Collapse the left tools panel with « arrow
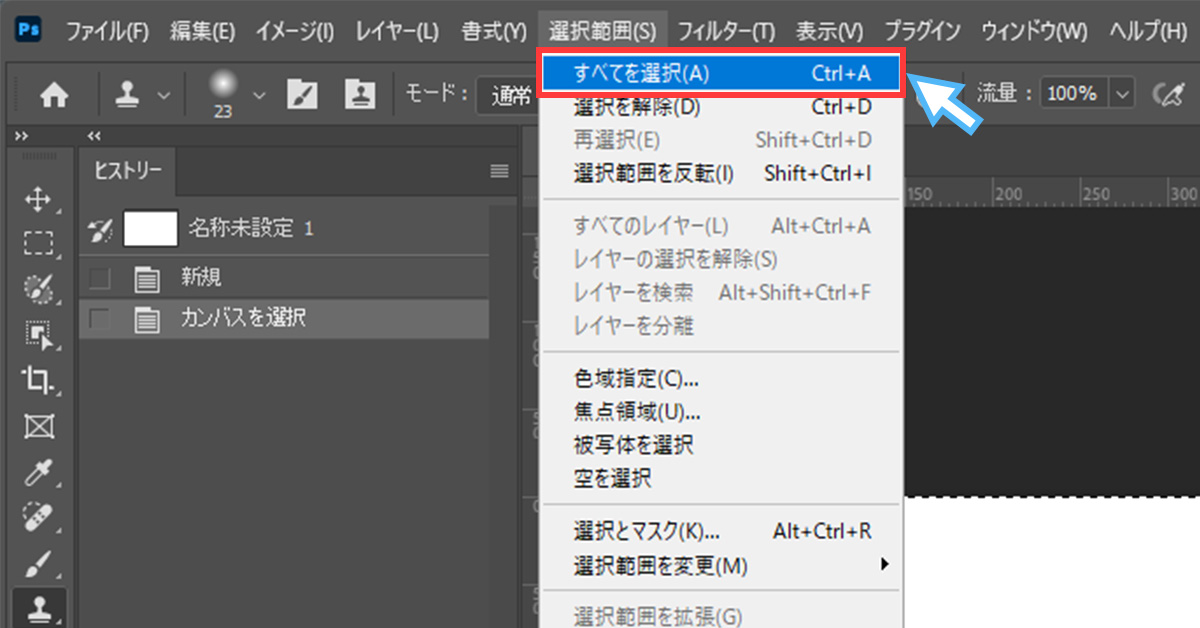 94,135
